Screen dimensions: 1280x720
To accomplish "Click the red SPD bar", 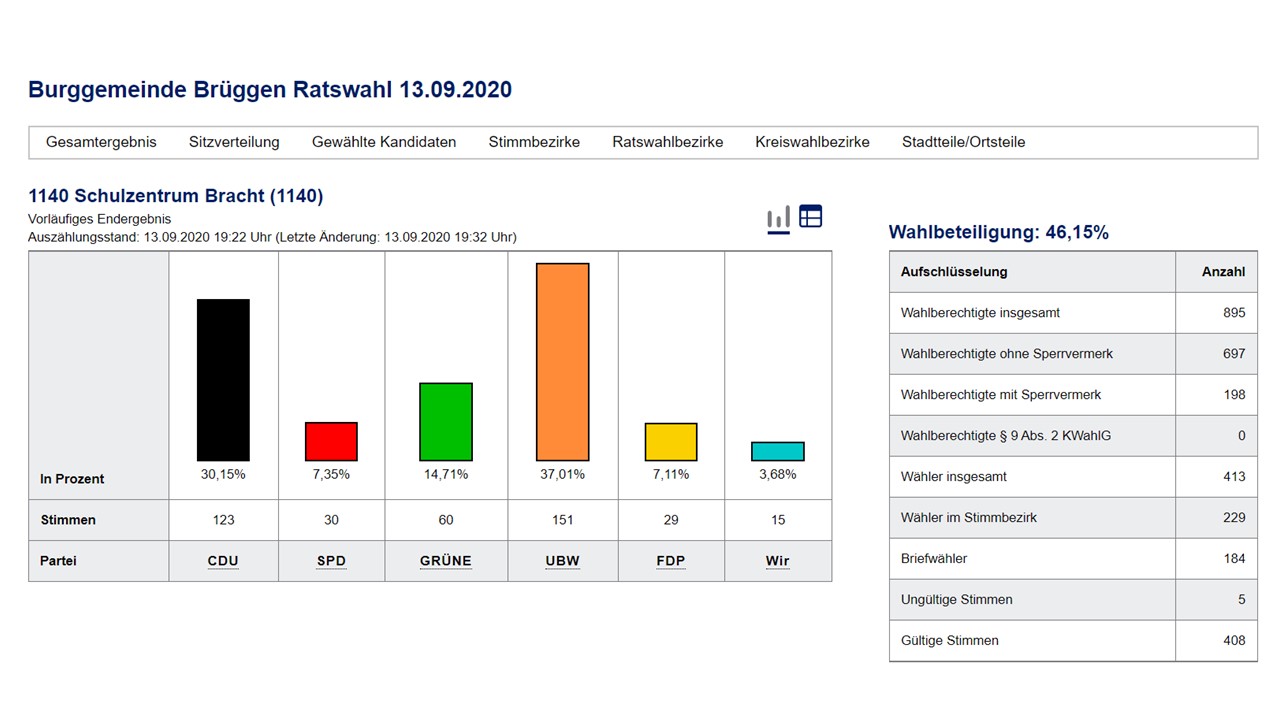I will tap(331, 441).
